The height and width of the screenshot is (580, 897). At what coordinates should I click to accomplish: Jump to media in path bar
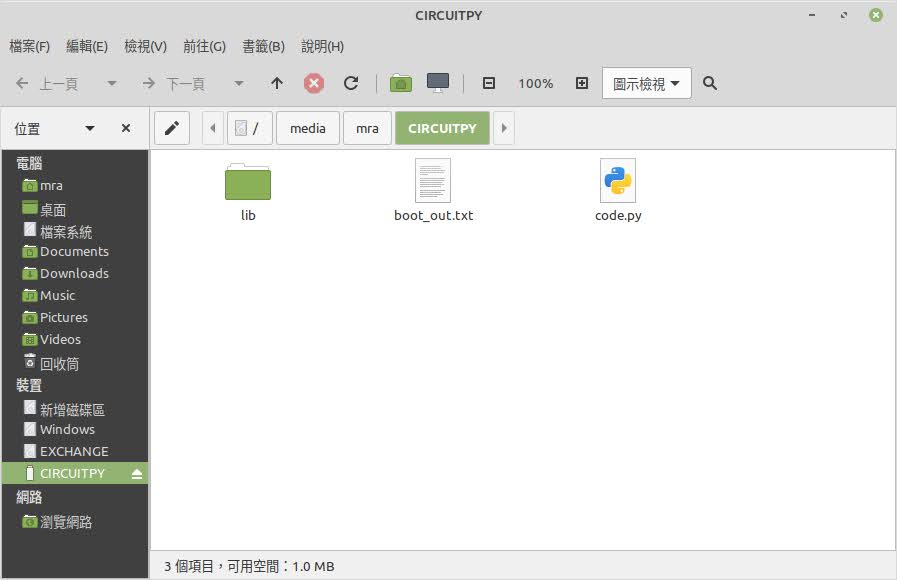(x=308, y=128)
